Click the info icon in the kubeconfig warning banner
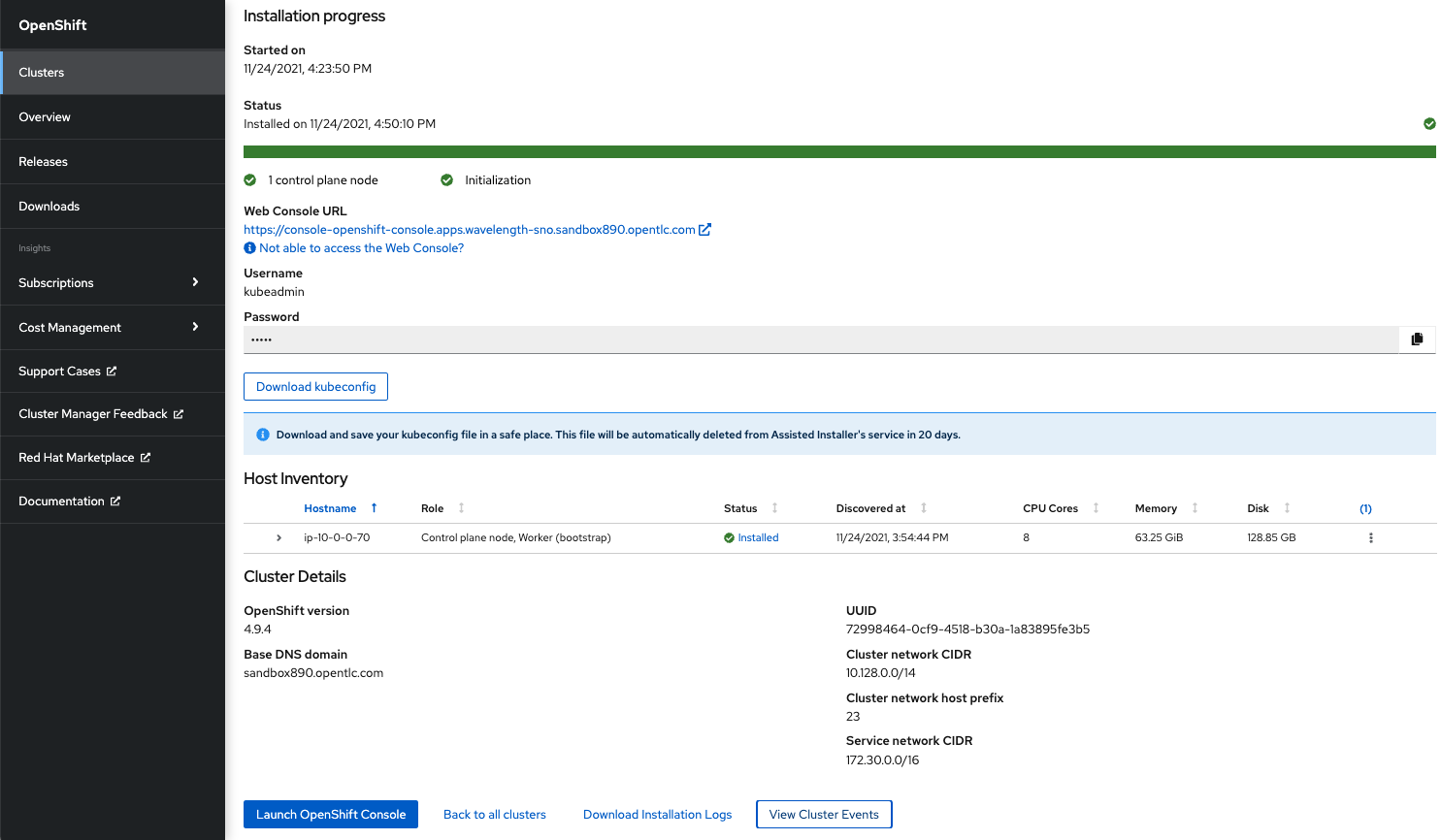The image size is (1441, 840). 263,434
